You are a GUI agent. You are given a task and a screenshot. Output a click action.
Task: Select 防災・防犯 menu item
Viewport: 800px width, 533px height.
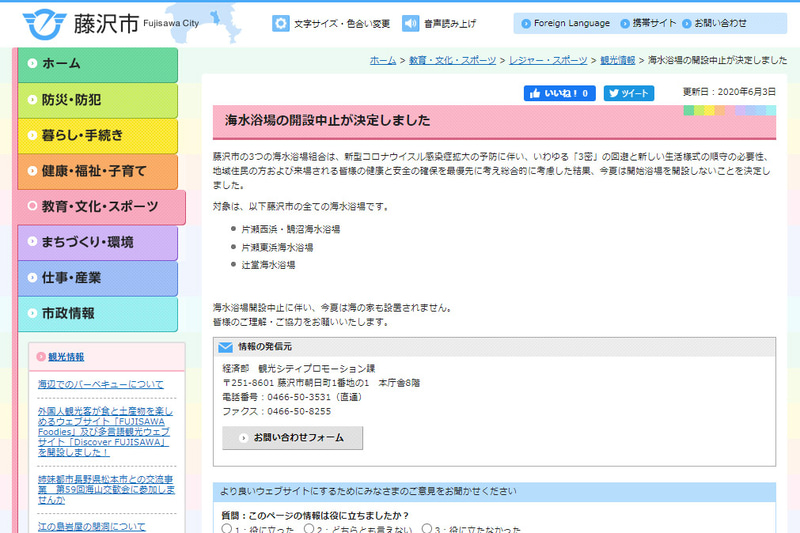click(97, 100)
